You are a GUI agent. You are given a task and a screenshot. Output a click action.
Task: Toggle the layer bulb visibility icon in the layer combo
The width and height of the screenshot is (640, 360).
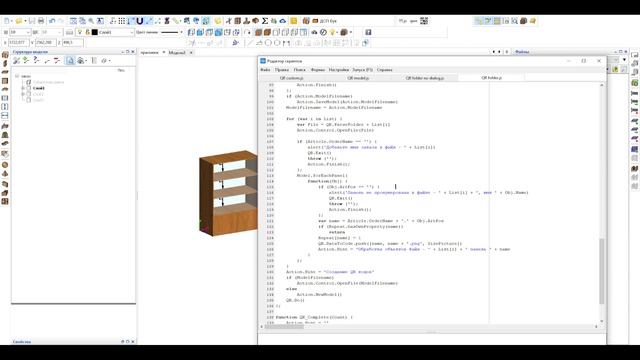pos(80,32)
